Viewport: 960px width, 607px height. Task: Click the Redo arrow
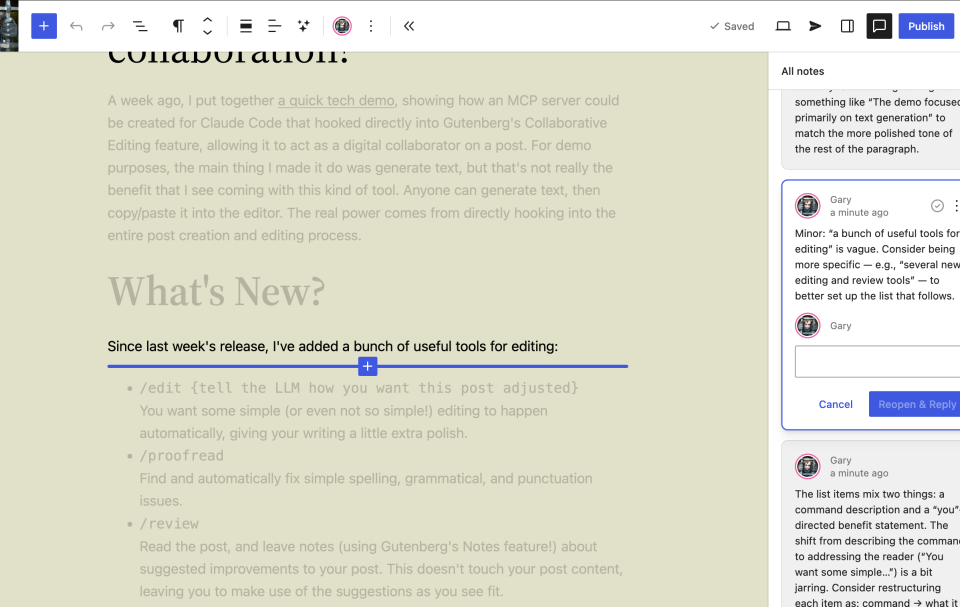click(108, 26)
